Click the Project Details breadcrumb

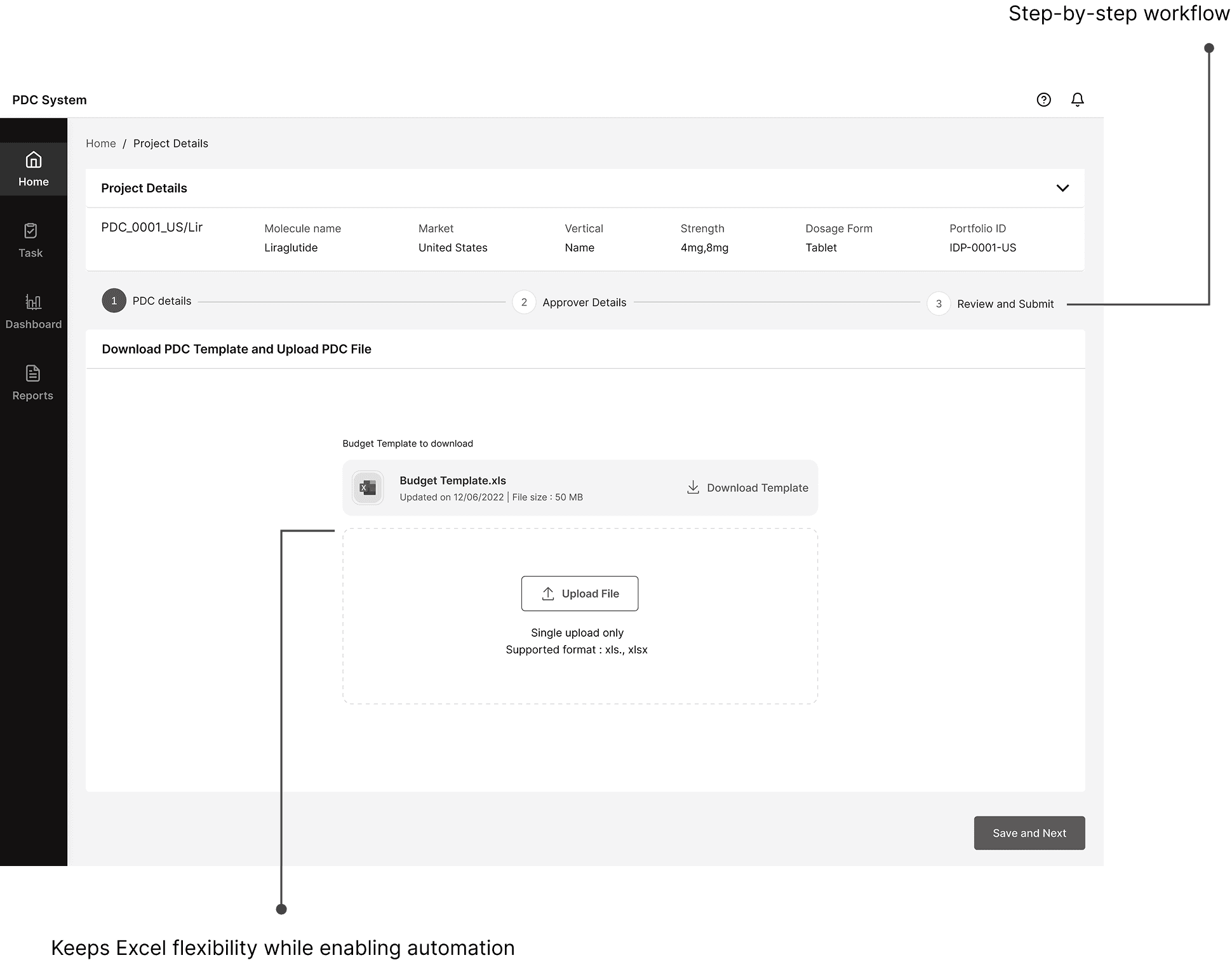170,143
